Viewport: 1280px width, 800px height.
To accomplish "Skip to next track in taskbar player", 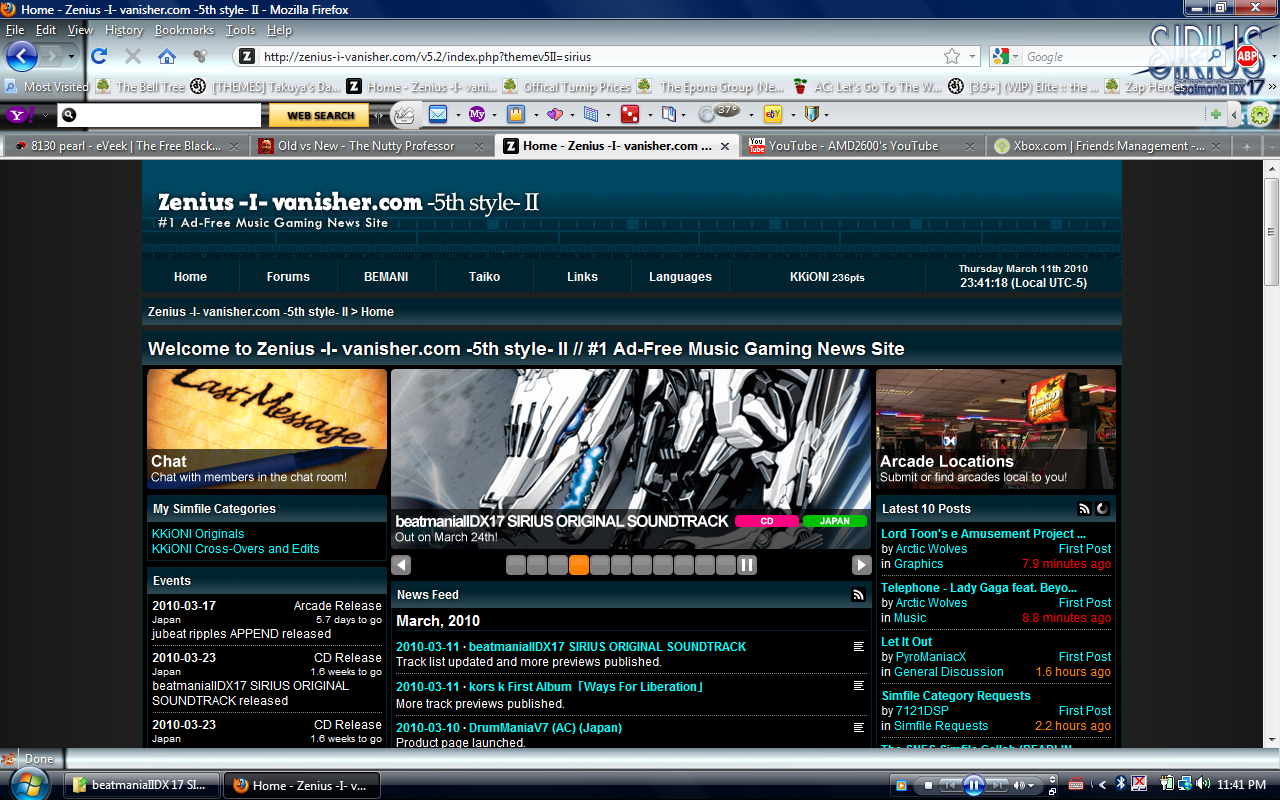I will pos(998,785).
